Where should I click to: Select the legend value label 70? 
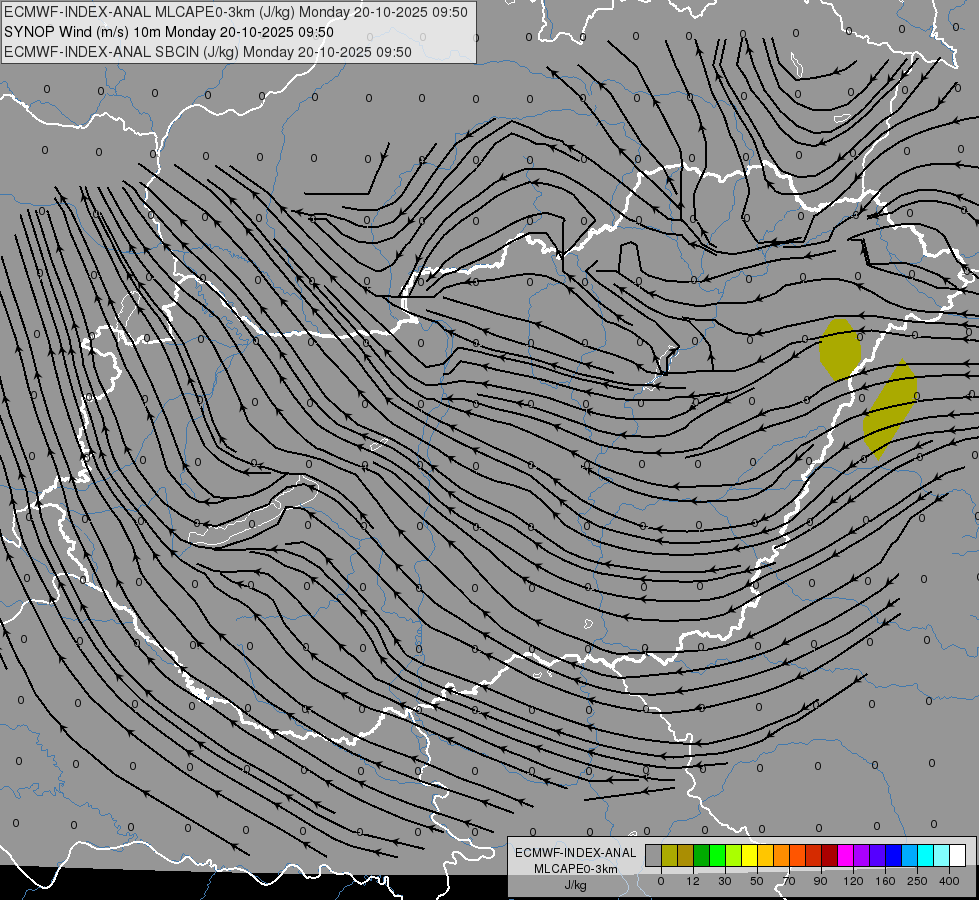[789, 881]
